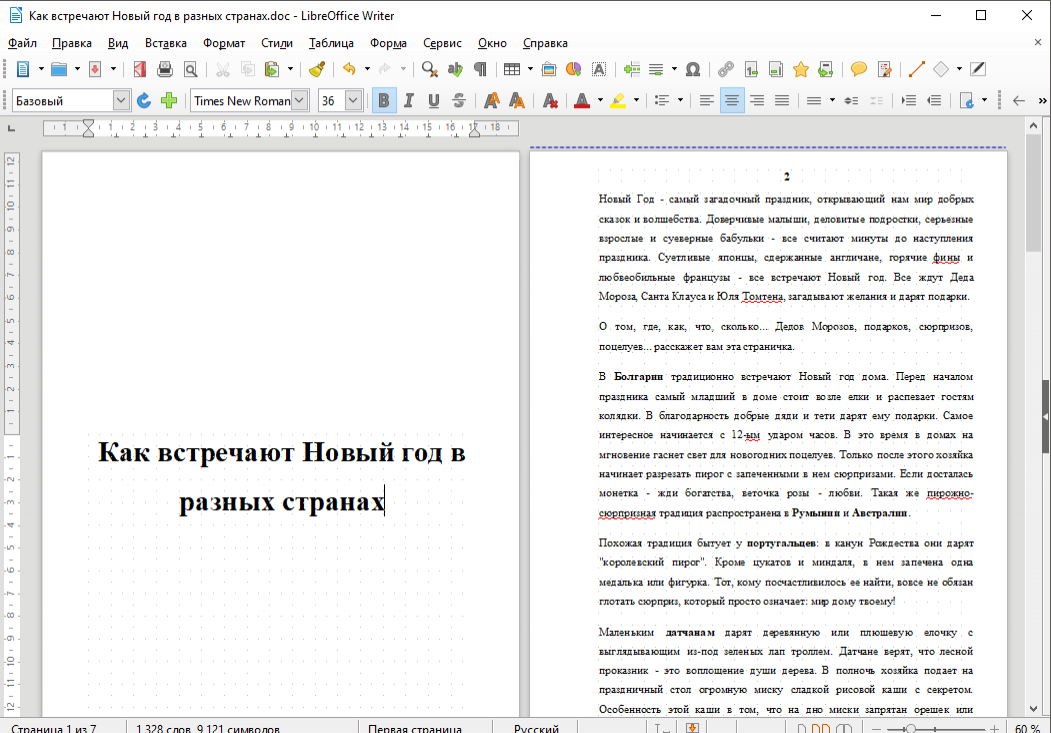Expand the Times New Roman font list
The image size is (1051, 733).
click(x=299, y=100)
